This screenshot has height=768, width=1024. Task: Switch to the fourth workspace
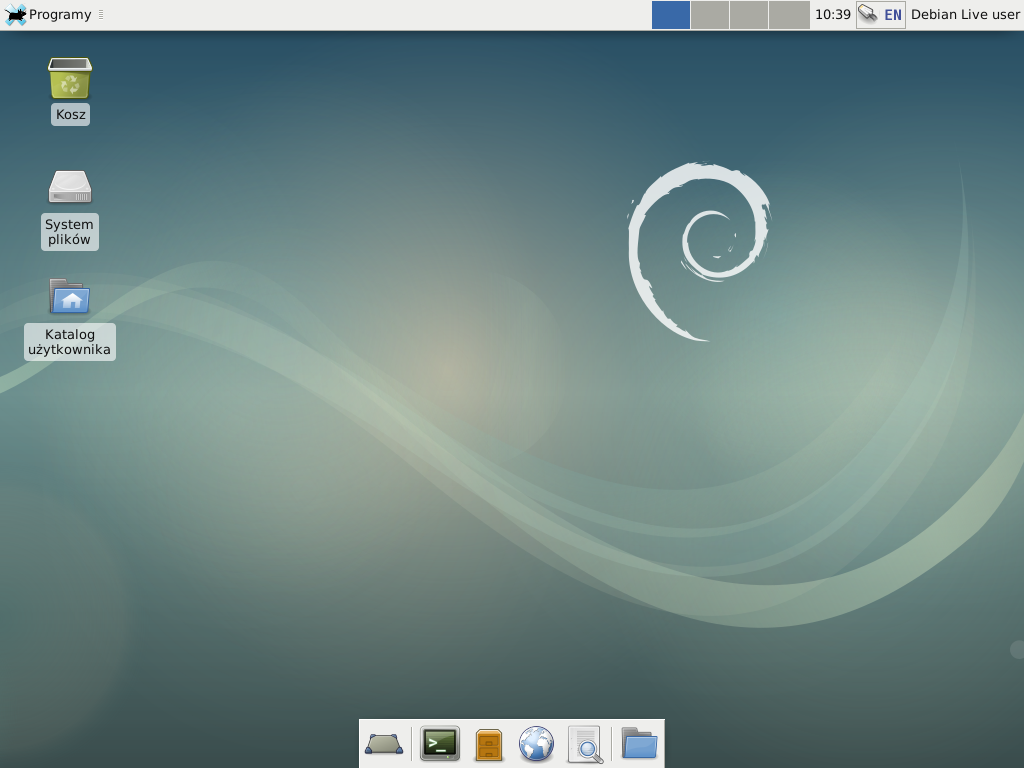(x=788, y=15)
